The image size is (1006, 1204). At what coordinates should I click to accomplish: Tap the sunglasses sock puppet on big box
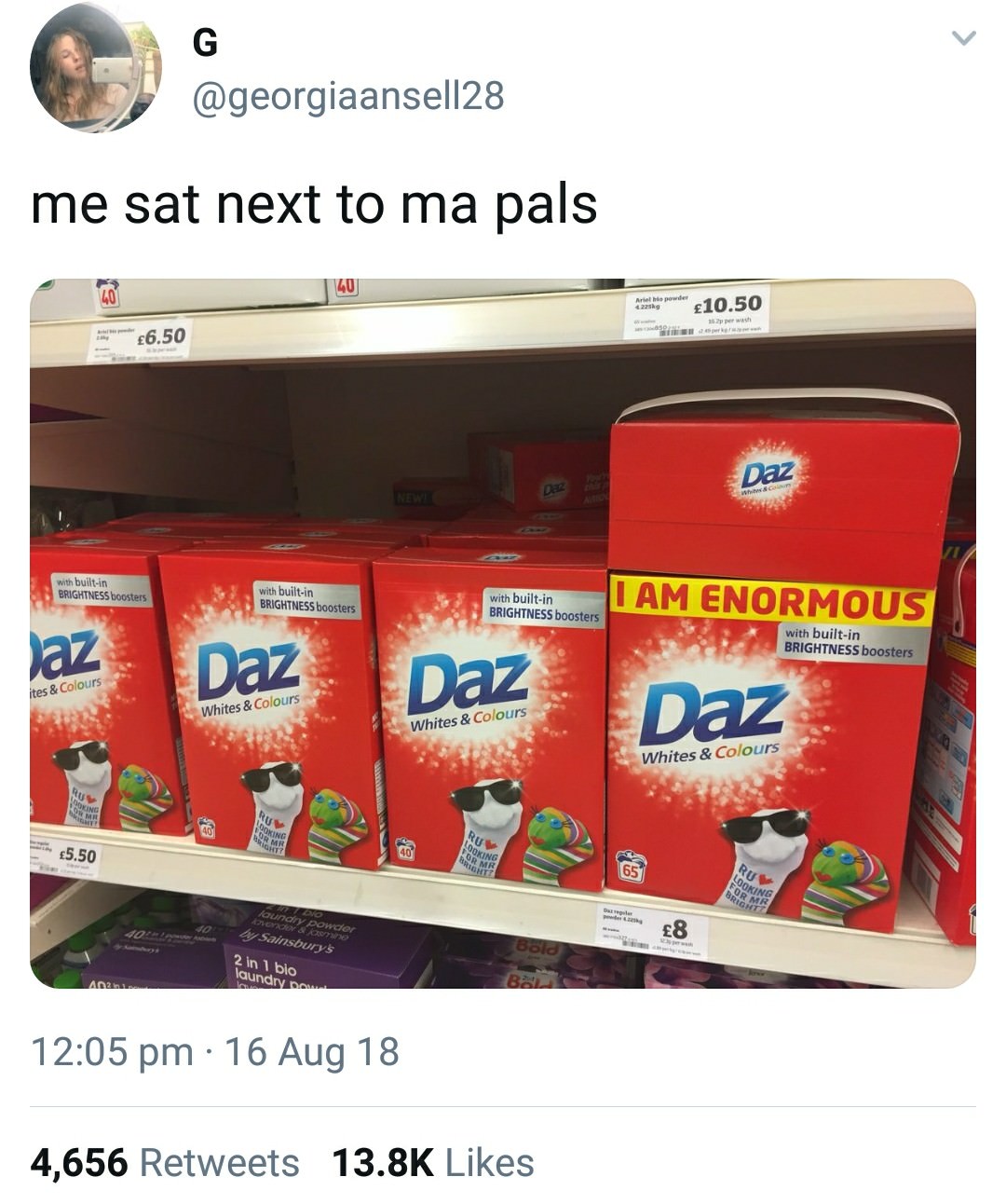(764, 859)
